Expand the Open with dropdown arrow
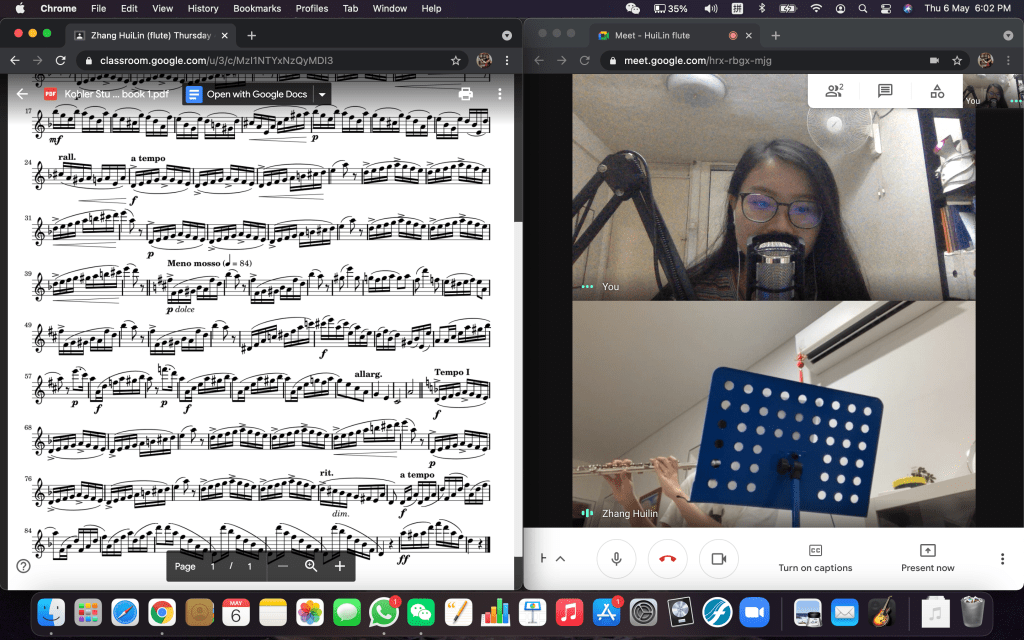The image size is (1024, 640). click(322, 94)
